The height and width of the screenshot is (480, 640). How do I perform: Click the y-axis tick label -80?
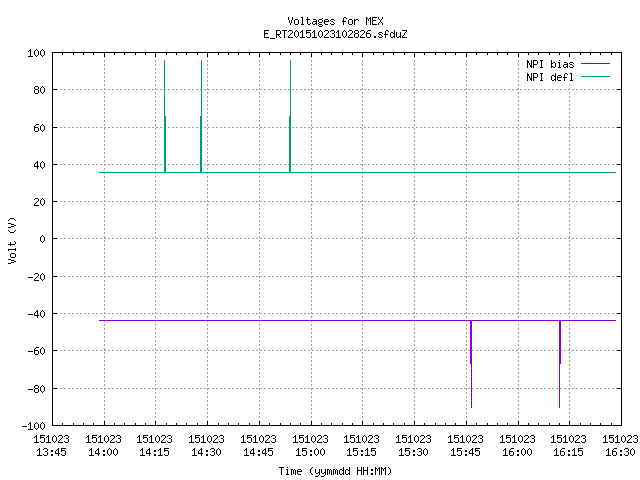36,389
